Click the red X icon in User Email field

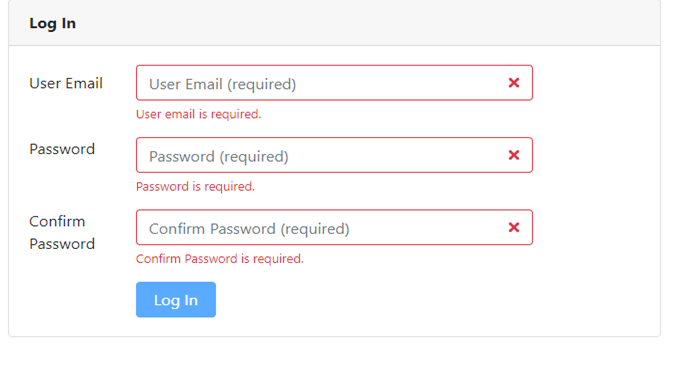[x=514, y=83]
